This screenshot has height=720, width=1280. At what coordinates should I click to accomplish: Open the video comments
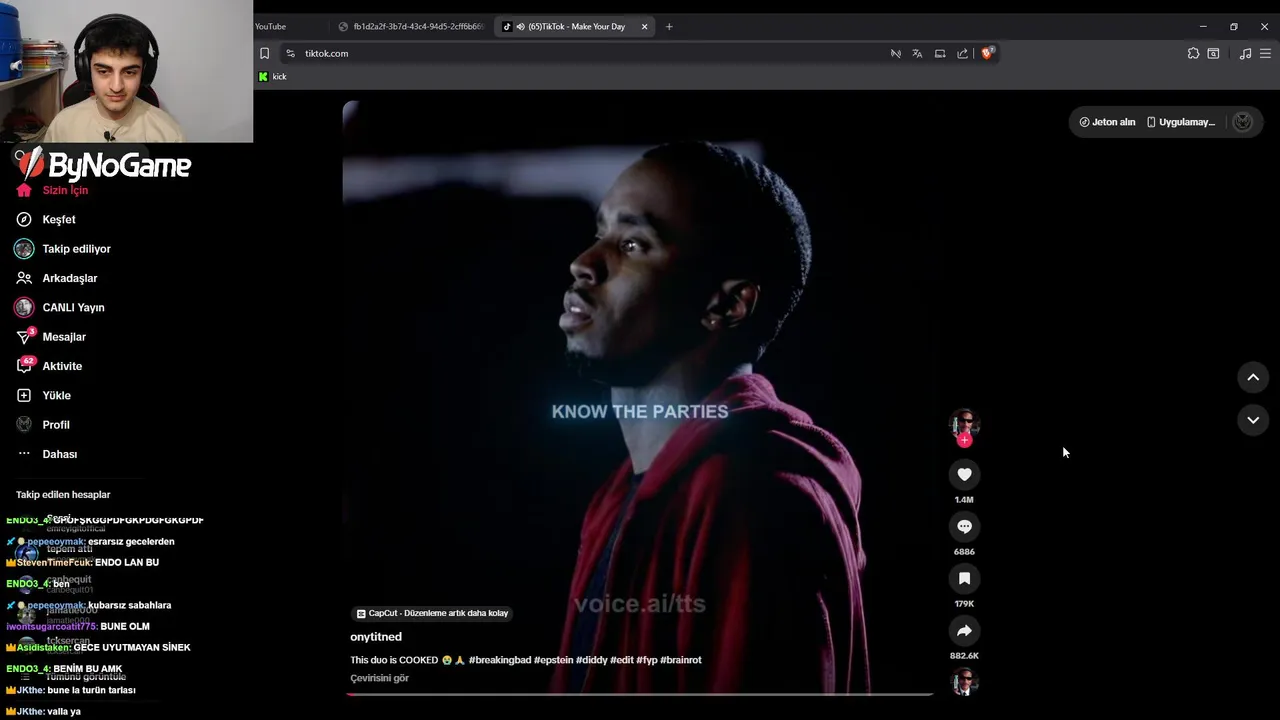coord(964,526)
